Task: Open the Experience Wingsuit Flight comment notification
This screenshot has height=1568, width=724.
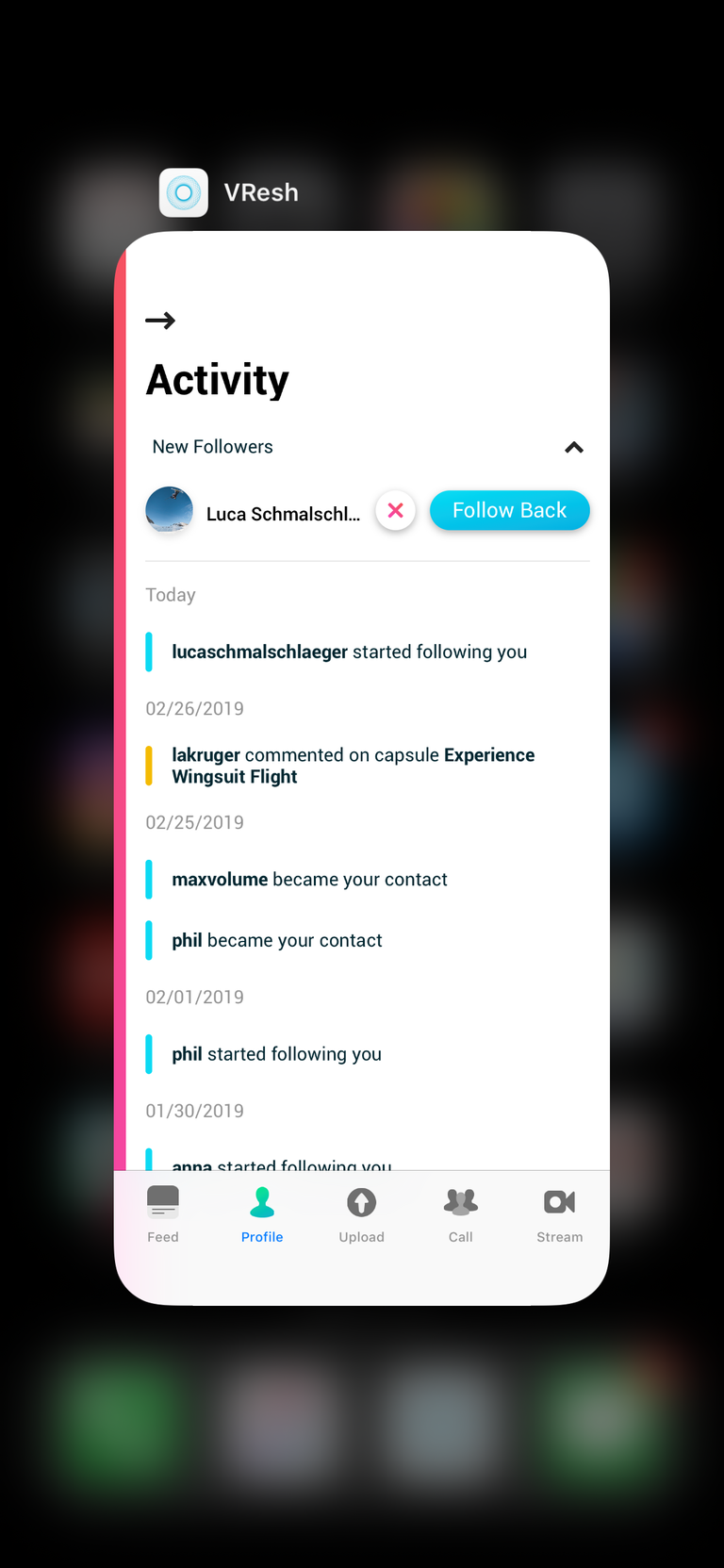Action: tap(354, 765)
